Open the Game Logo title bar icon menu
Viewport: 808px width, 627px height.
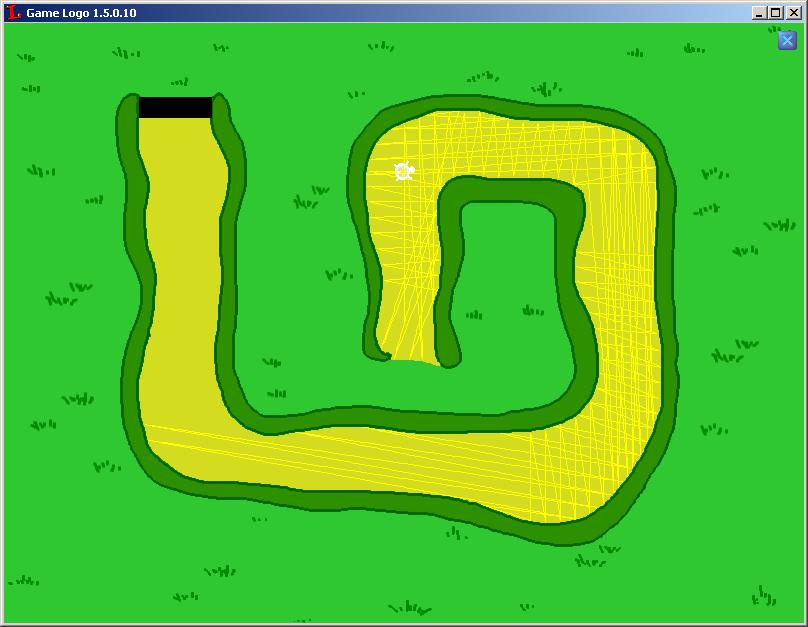(13, 13)
